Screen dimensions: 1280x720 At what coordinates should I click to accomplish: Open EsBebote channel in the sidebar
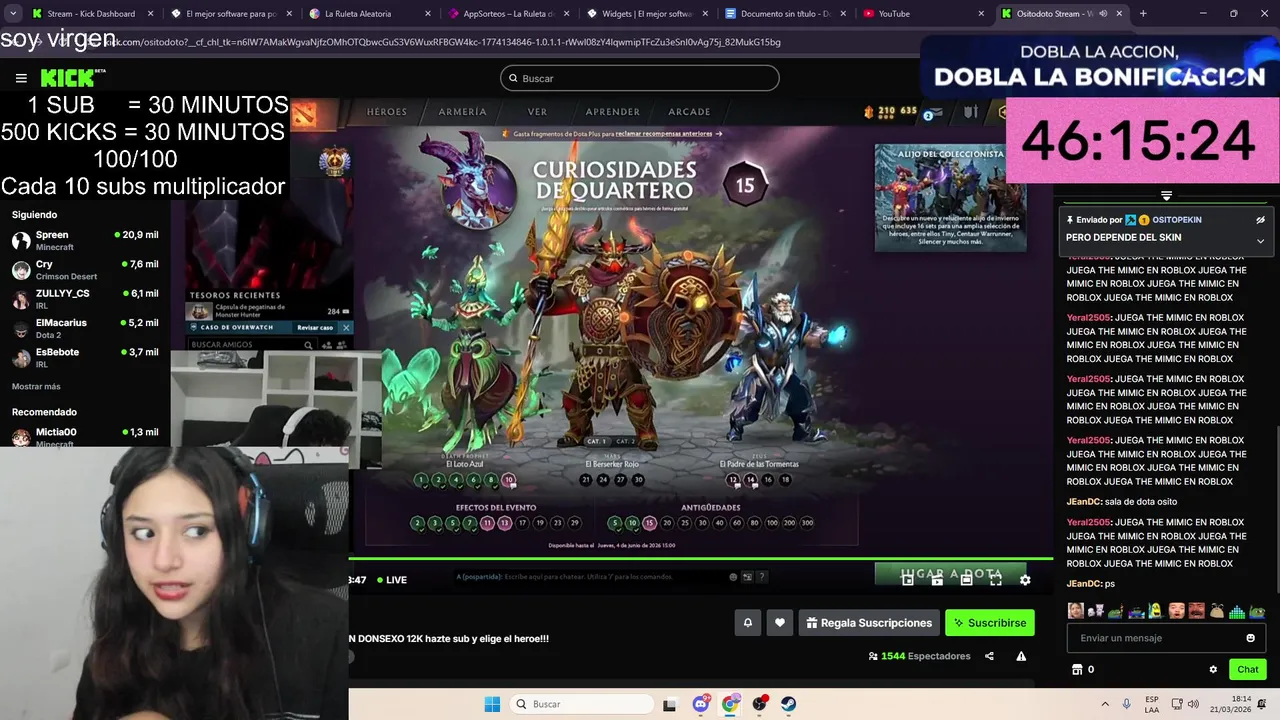[85, 358]
